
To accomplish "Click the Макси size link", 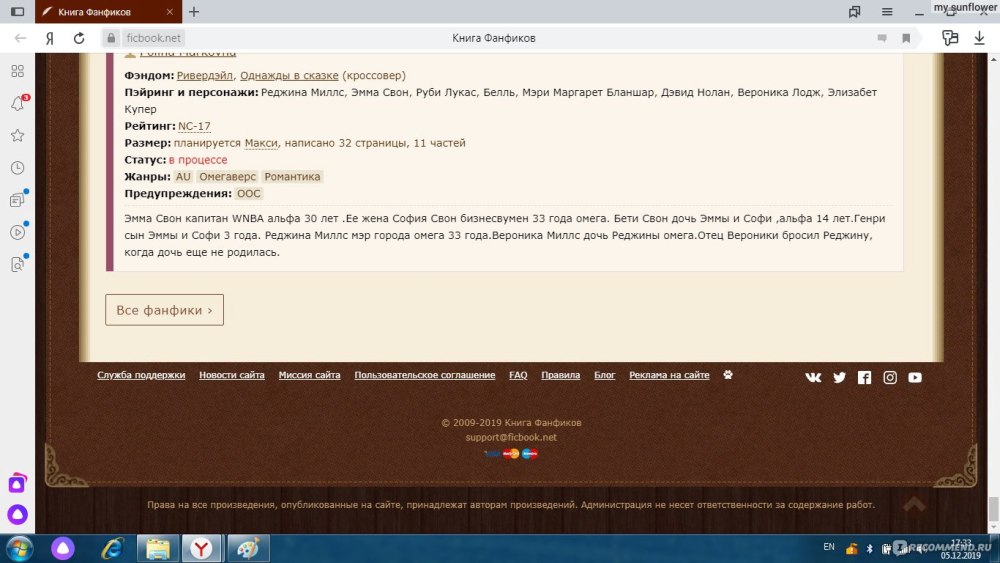I will click(x=261, y=143).
